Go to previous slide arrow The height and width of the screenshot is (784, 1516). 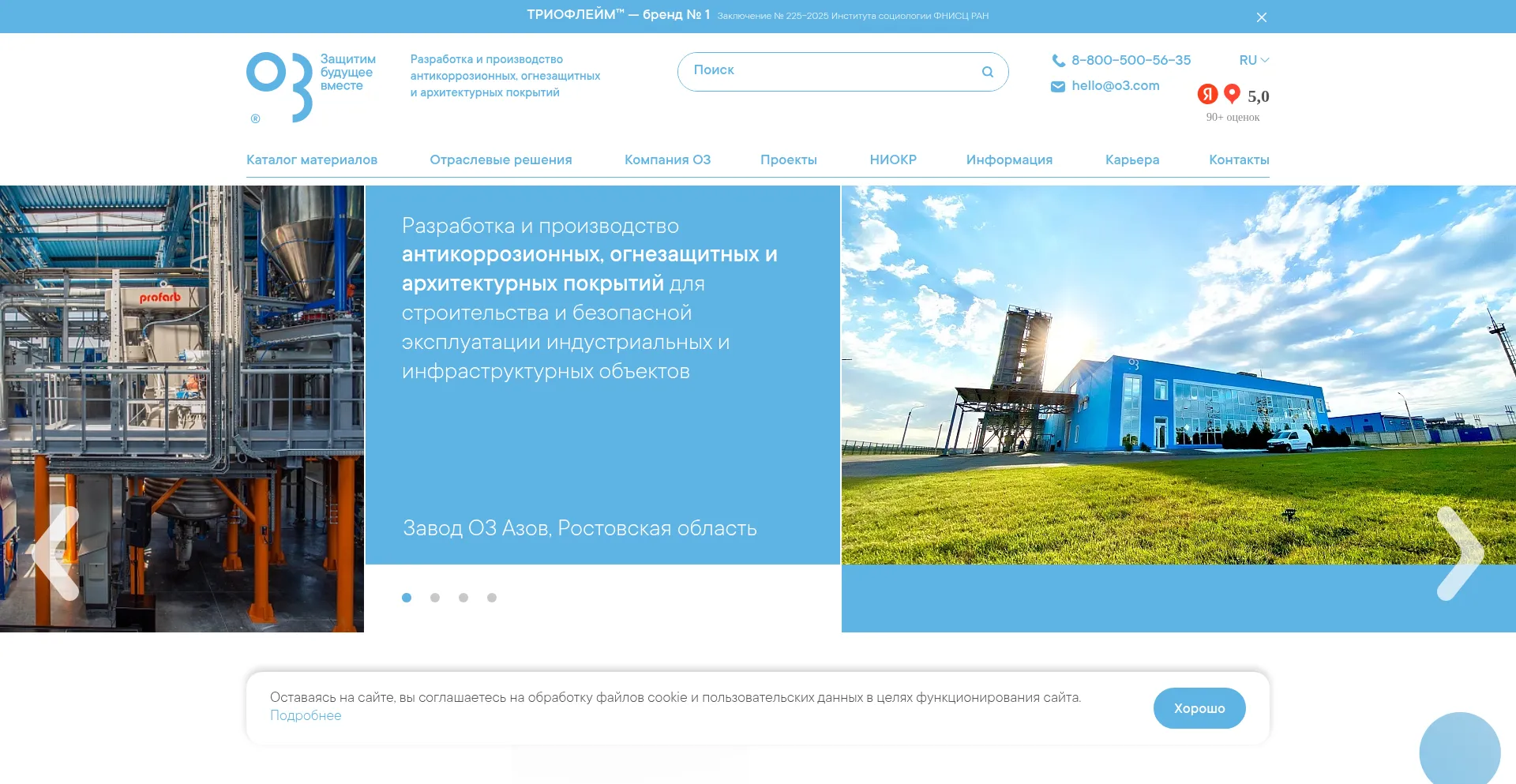click(x=57, y=553)
